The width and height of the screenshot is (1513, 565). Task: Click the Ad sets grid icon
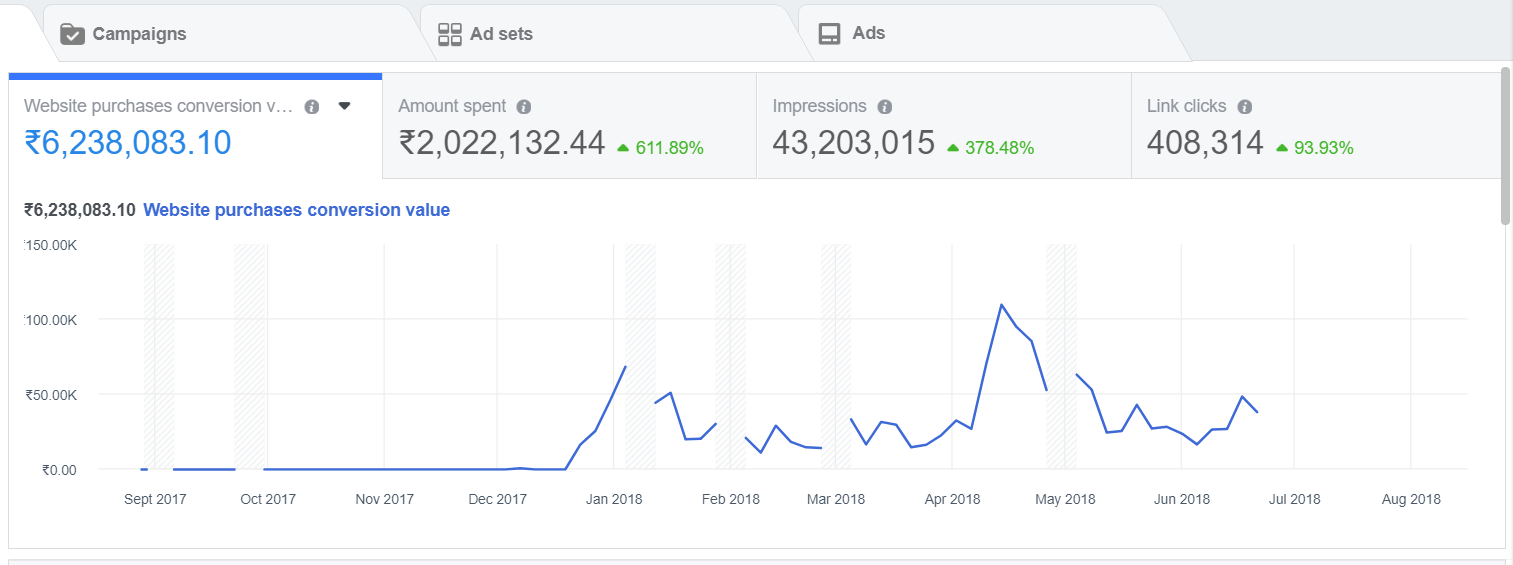[x=450, y=34]
